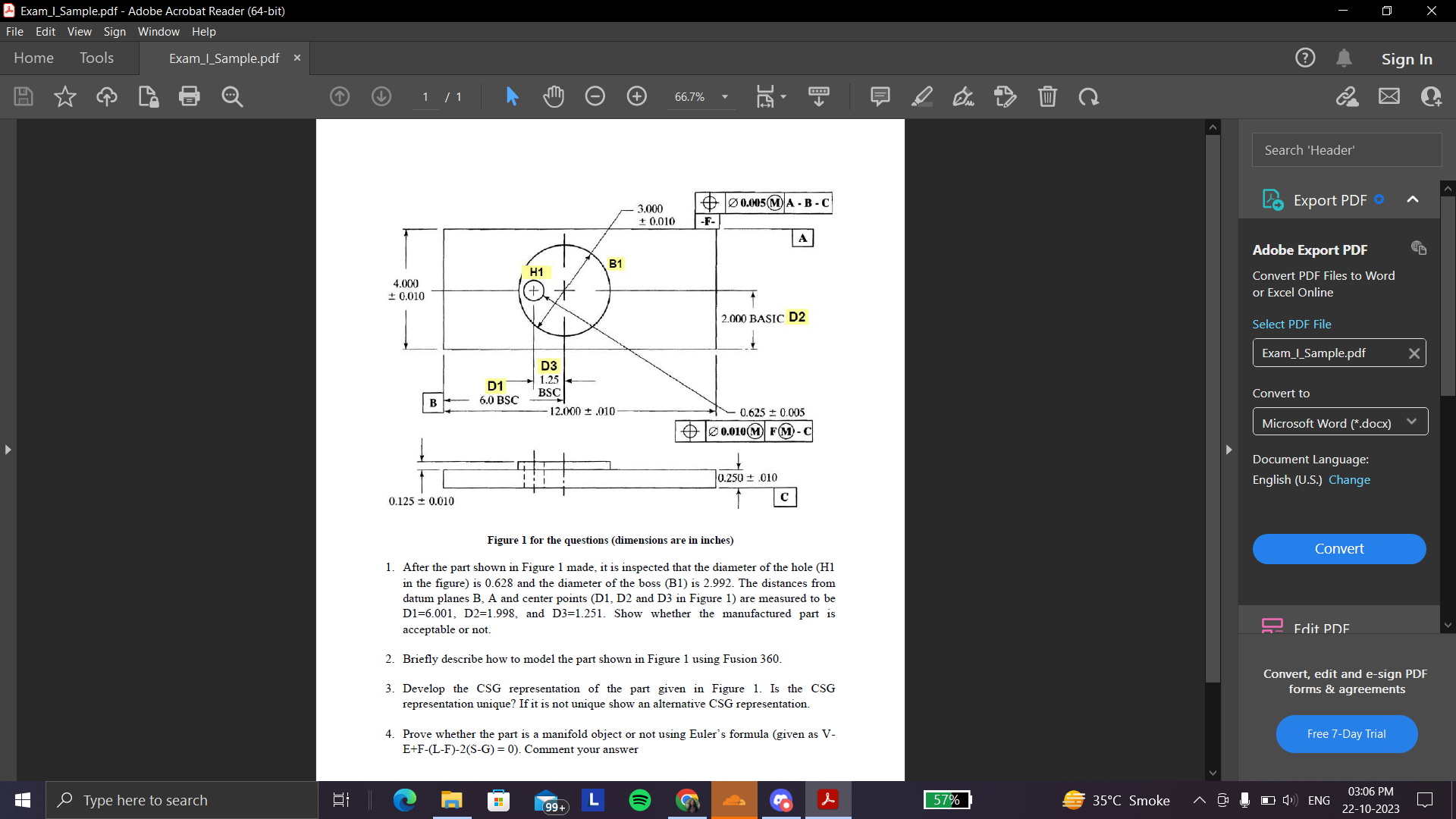
Task: Click the Delete trash can icon
Action: [x=1047, y=96]
